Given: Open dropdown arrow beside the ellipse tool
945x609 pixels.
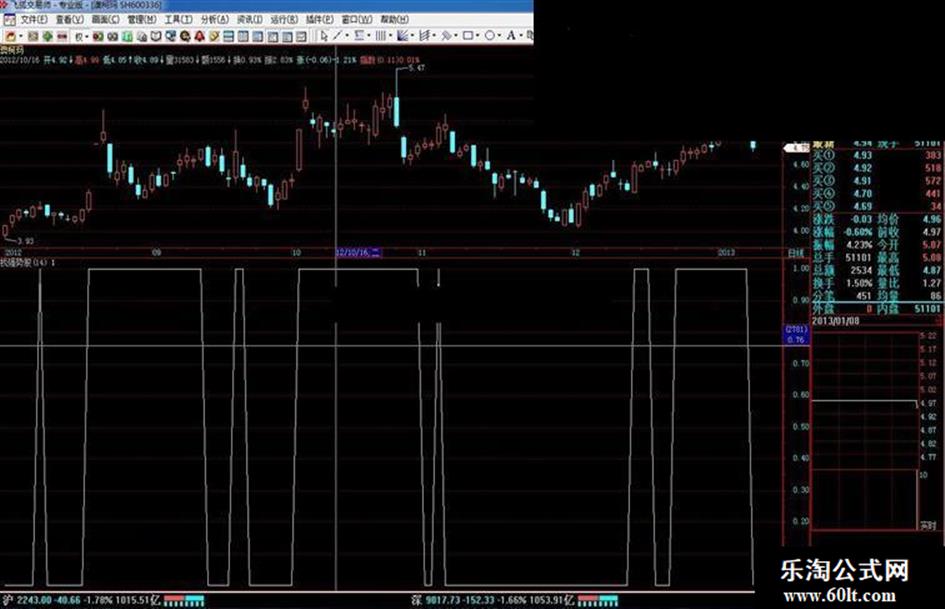Looking at the screenshot, I should tap(500, 36).
